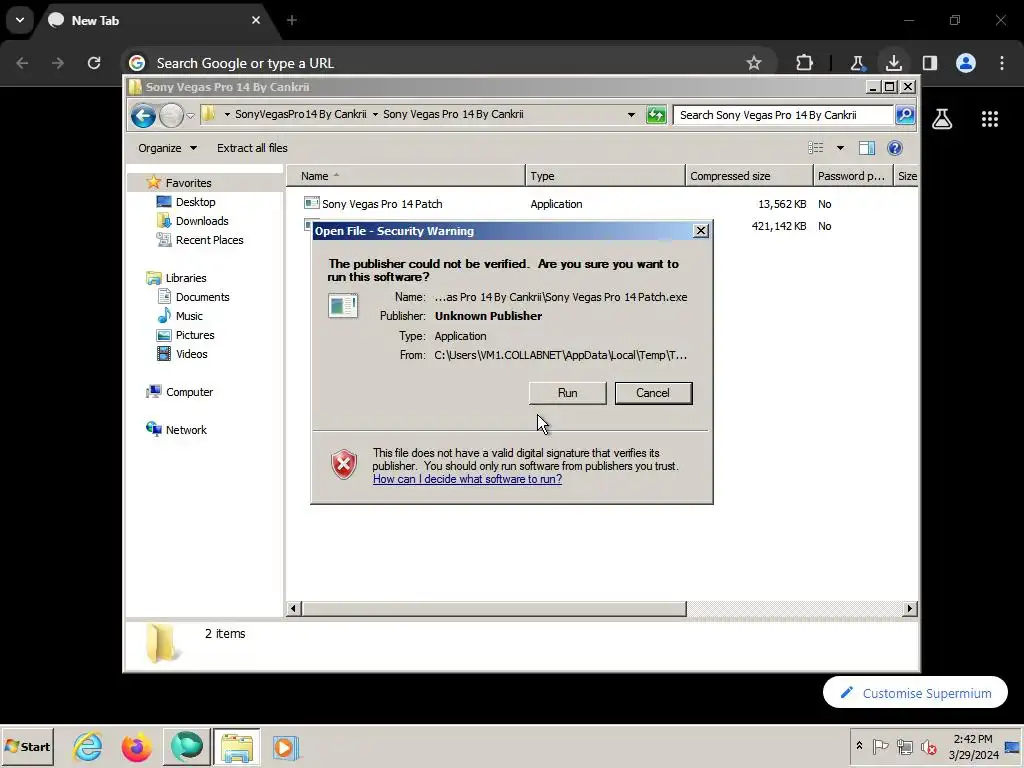Viewport: 1024px width, 768px height.
Task: Open the Windows Start menu
Action: (x=27, y=746)
